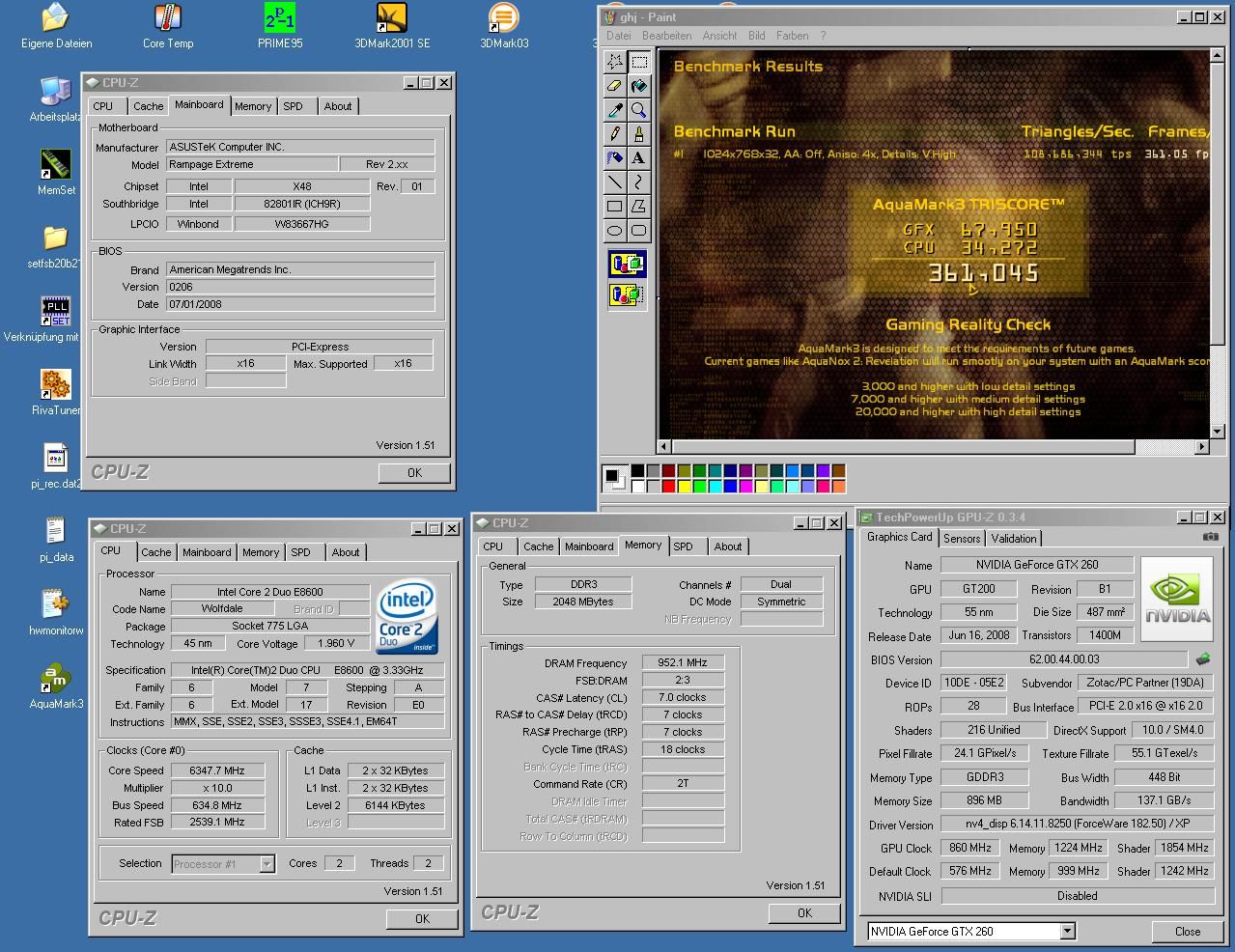The height and width of the screenshot is (952, 1235).
Task: Open the Bild menu in Paint
Action: pyautogui.click(x=757, y=36)
